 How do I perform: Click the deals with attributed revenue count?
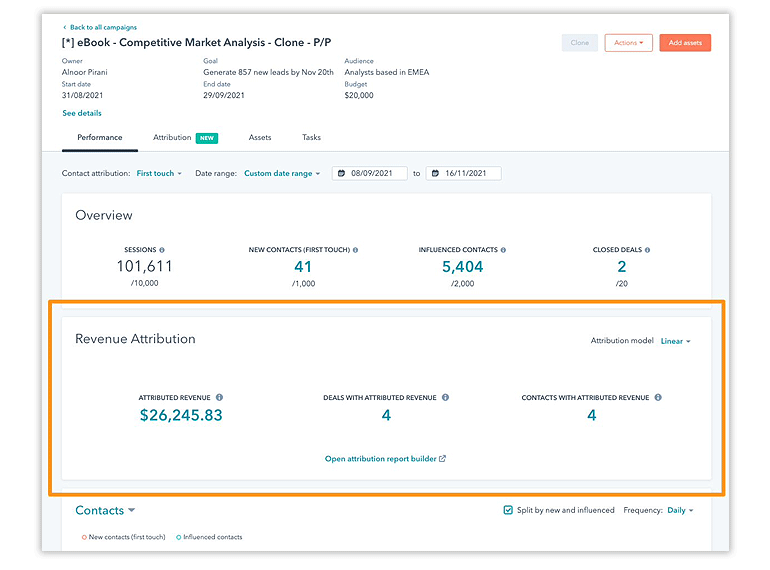tap(386, 415)
